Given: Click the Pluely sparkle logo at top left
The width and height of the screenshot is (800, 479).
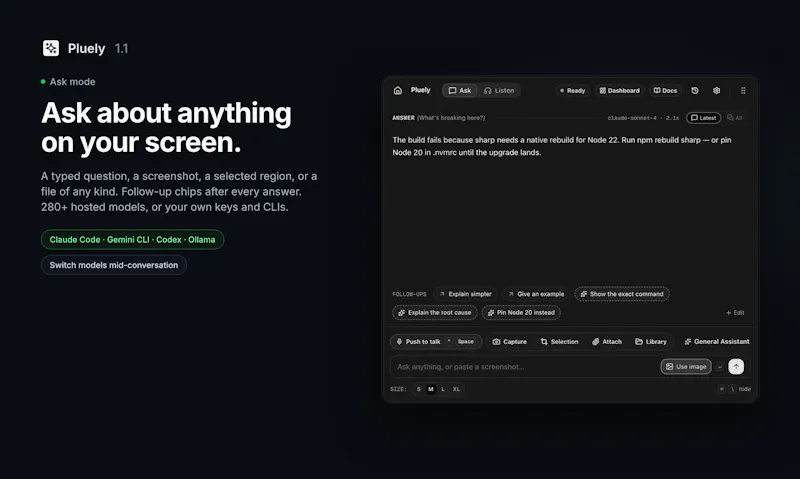Looking at the screenshot, I should pyautogui.click(x=51, y=48).
